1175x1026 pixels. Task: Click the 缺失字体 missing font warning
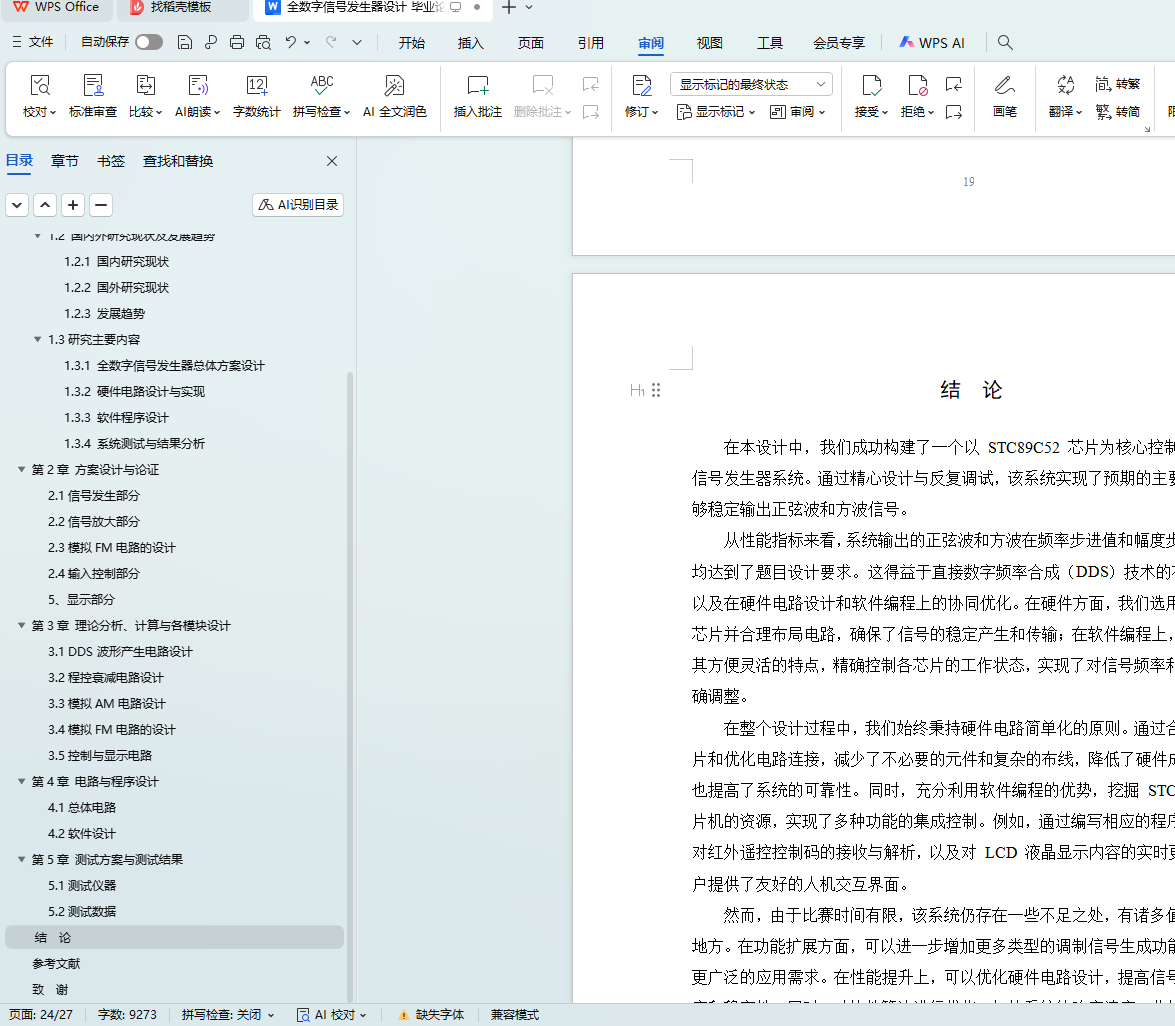(x=432, y=1015)
